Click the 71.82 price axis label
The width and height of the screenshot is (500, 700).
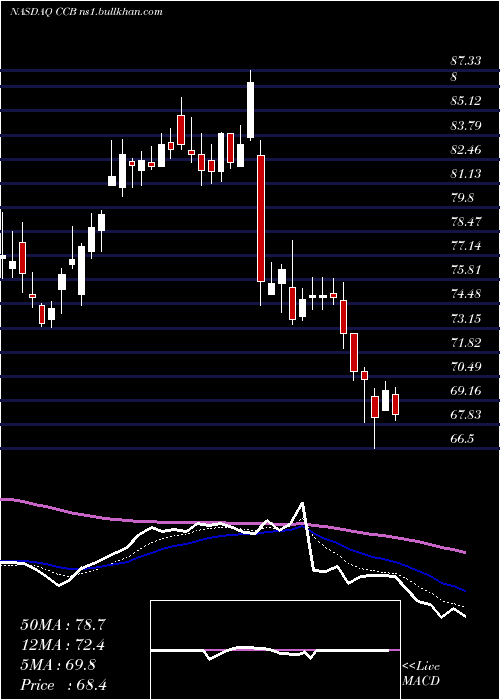tap(465, 343)
